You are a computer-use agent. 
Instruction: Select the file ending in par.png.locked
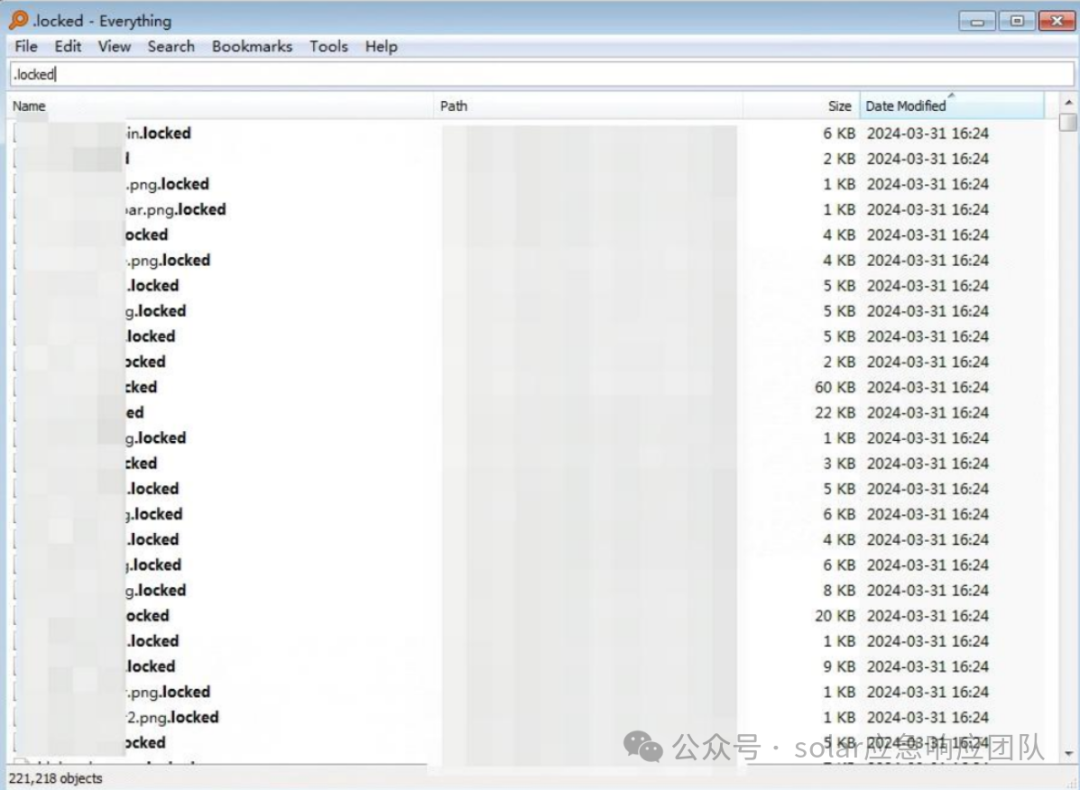click(175, 209)
